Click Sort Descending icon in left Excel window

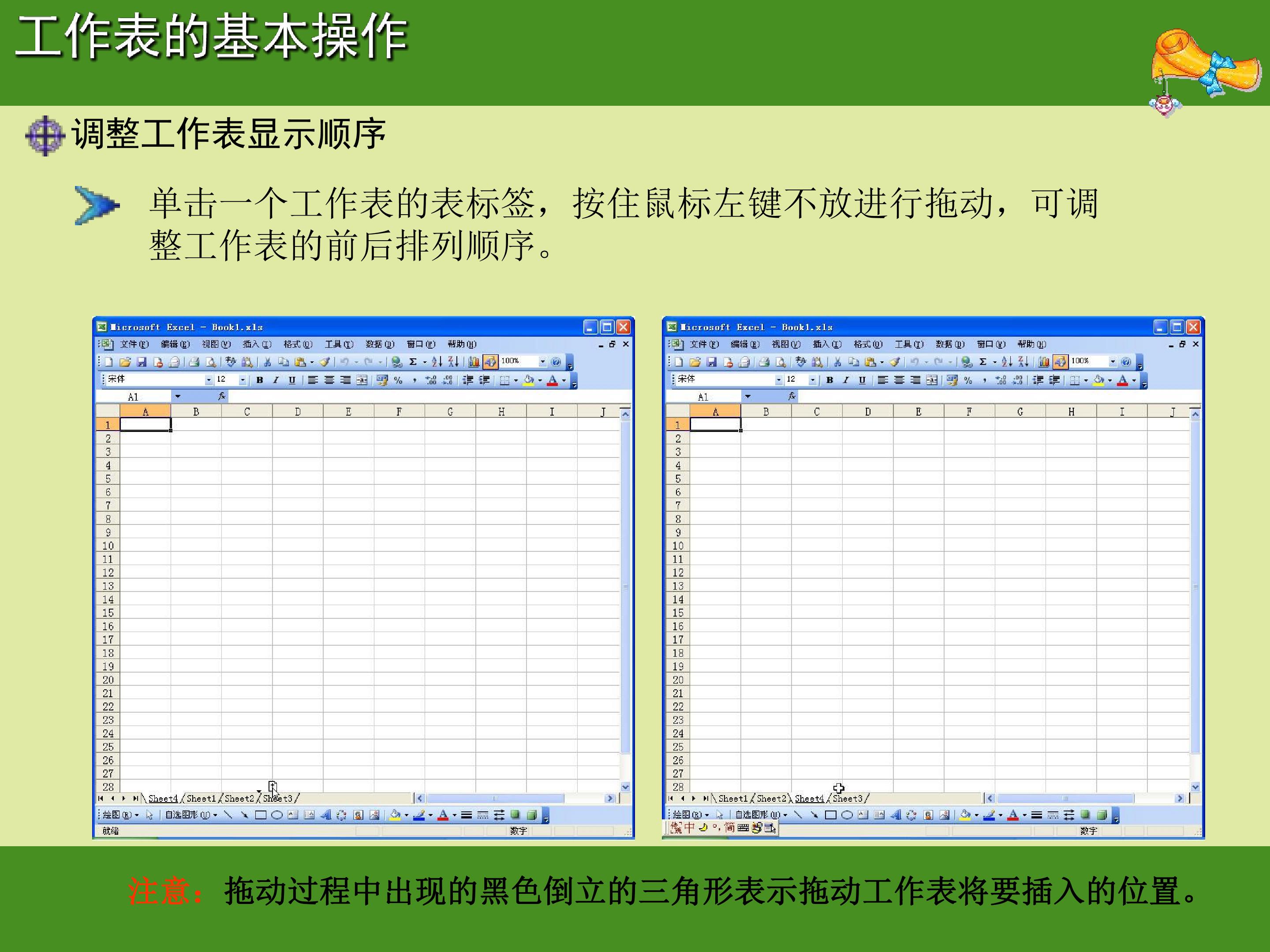click(454, 362)
